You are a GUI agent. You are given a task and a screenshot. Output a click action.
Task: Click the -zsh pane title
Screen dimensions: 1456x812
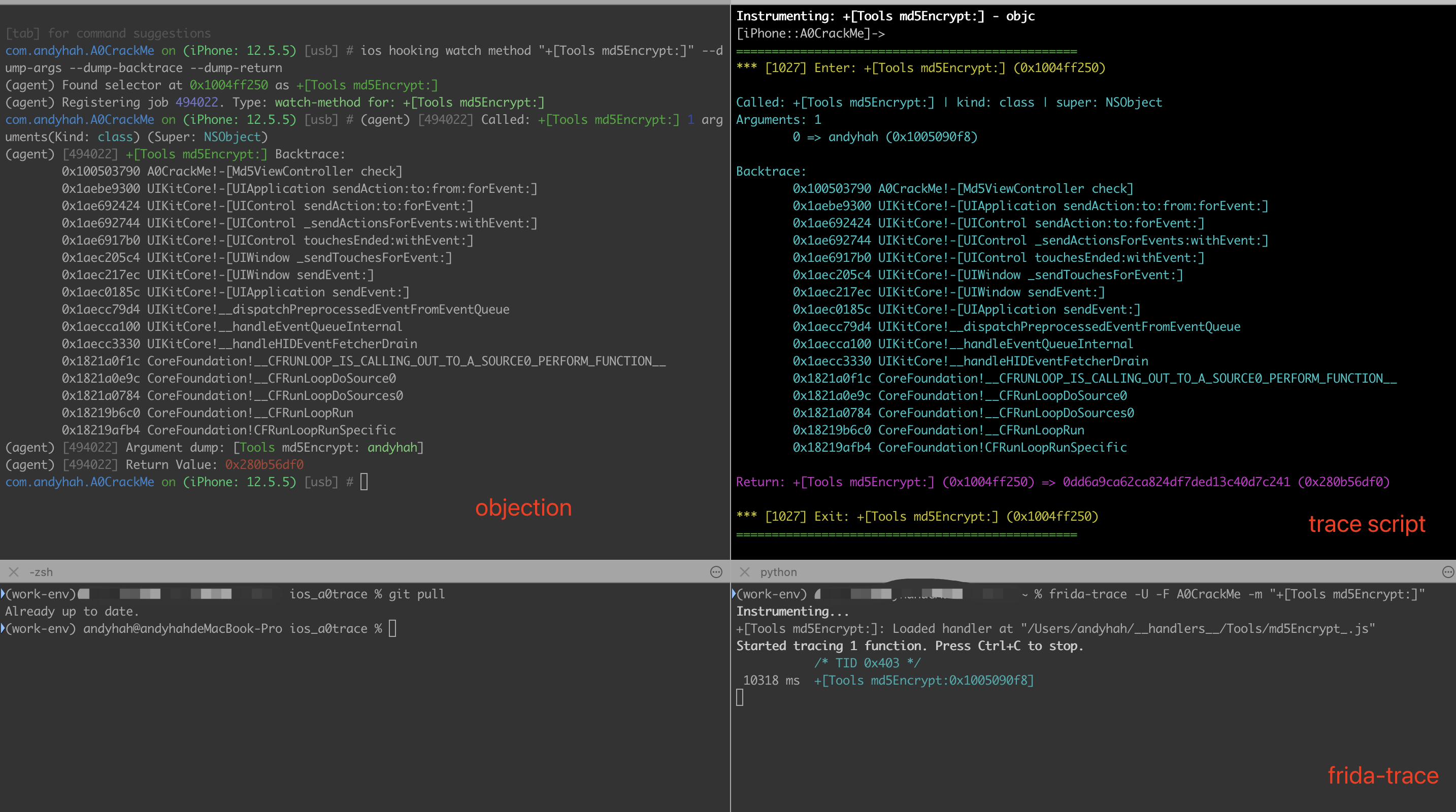(x=41, y=572)
